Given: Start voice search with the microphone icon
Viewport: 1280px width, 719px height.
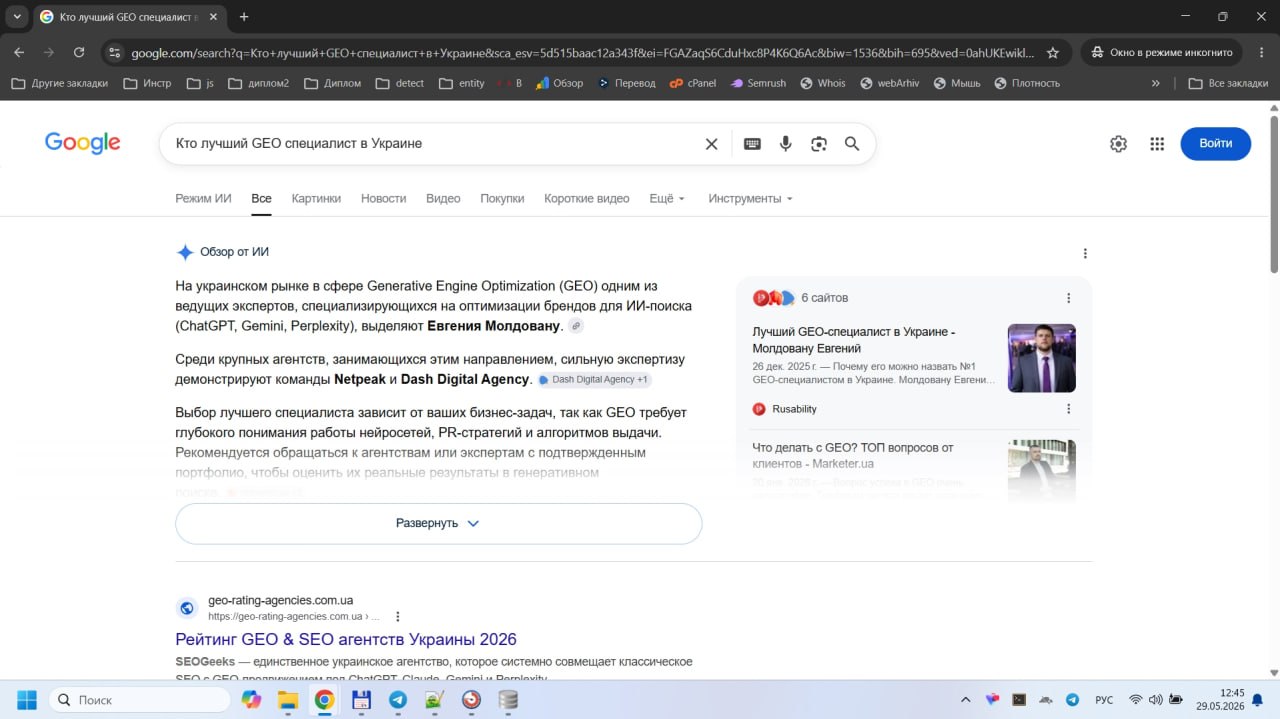Looking at the screenshot, I should (786, 144).
